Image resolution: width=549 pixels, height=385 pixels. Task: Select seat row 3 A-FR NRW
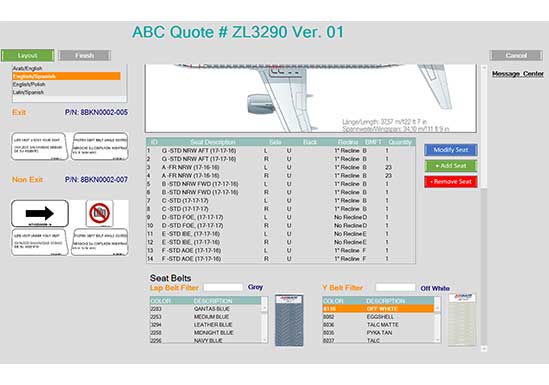280,167
